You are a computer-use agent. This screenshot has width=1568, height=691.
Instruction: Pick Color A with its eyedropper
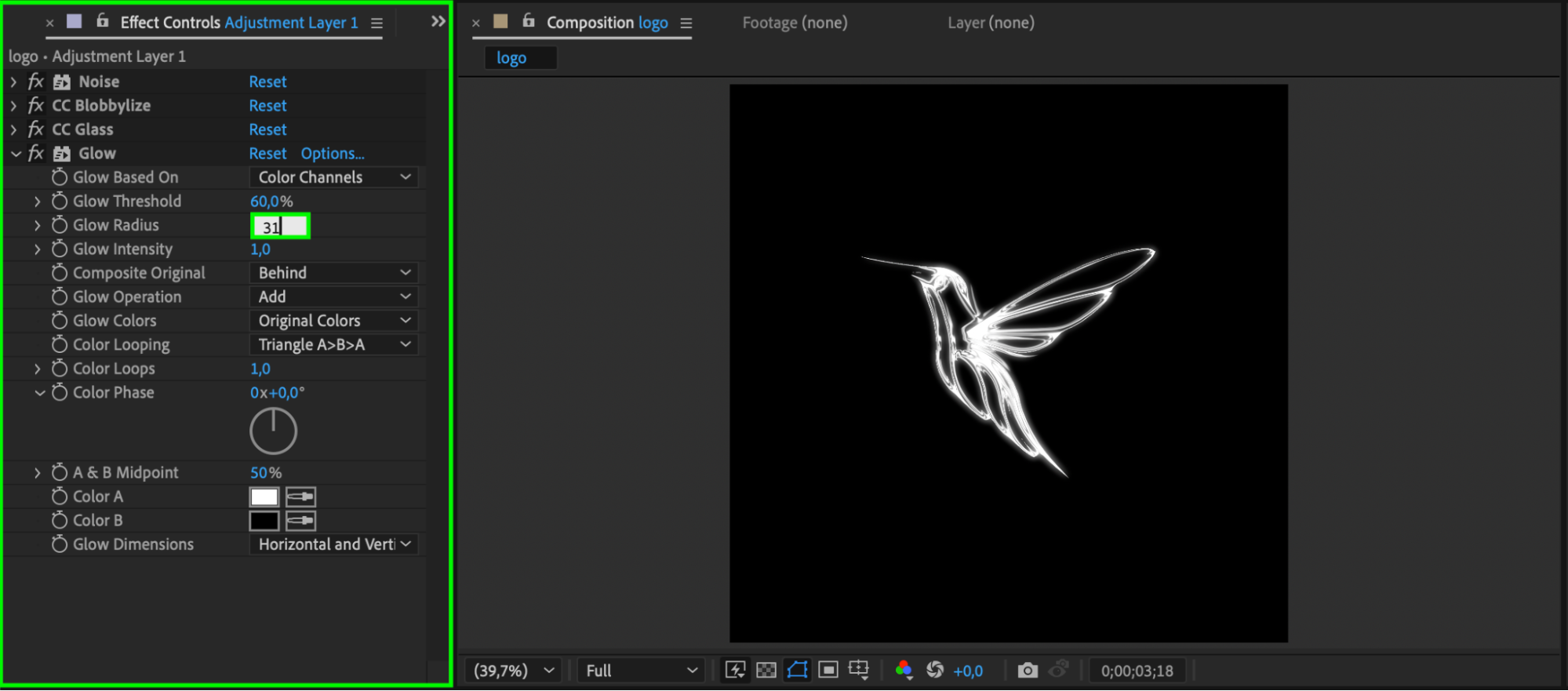pos(300,496)
